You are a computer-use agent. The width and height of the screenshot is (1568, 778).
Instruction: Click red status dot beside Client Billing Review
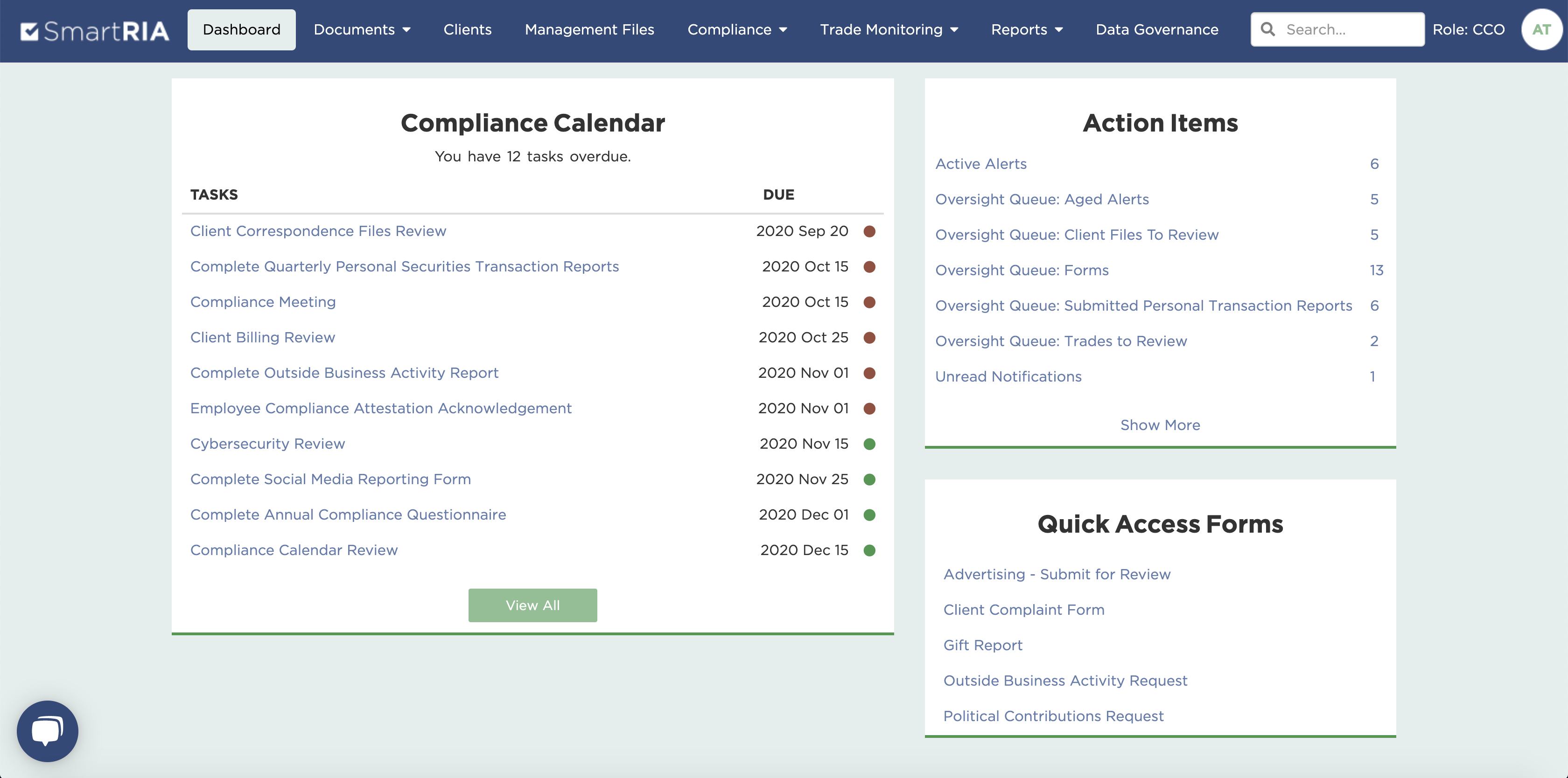click(869, 338)
